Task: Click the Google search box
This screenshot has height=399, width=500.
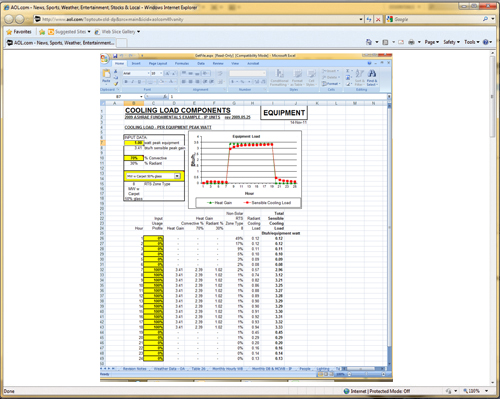Action: click(x=437, y=19)
